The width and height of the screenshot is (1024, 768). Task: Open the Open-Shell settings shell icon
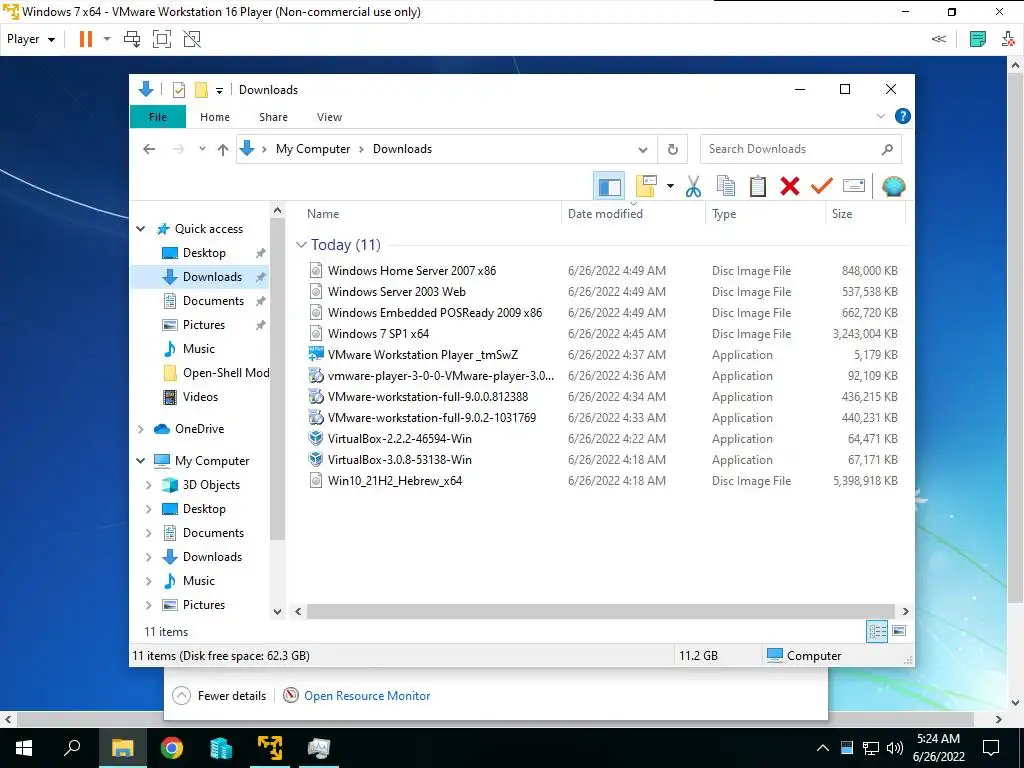[893, 187]
